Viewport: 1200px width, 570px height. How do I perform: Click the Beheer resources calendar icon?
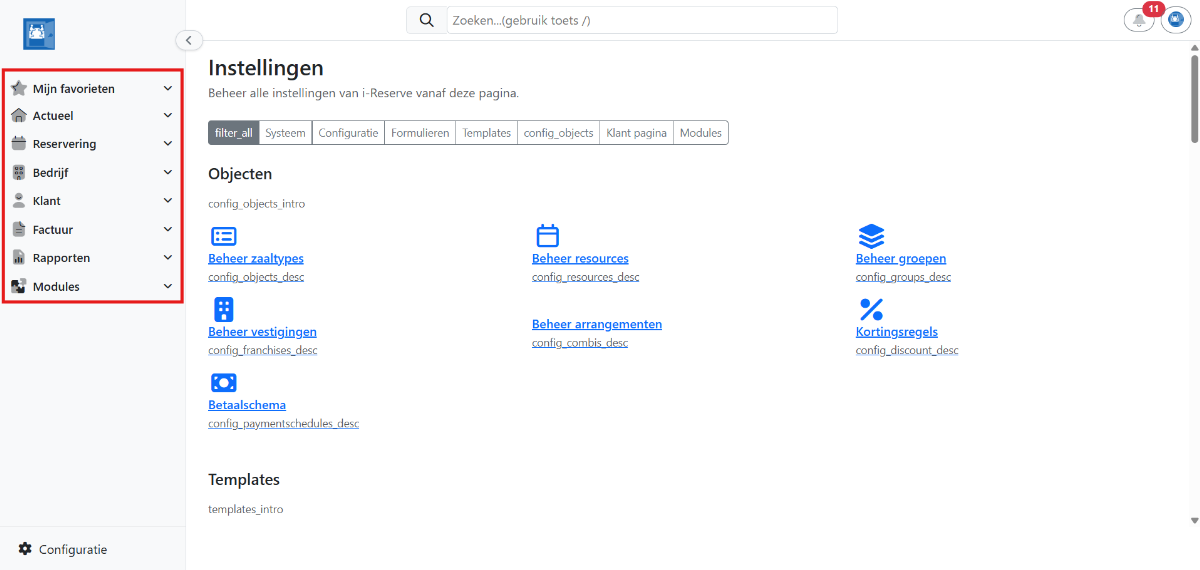pos(547,236)
